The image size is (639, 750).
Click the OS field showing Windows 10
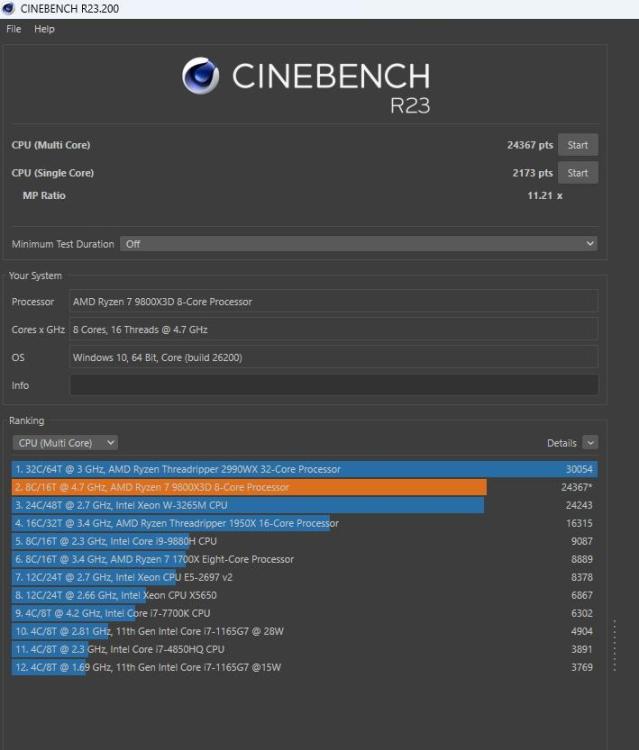[x=334, y=357]
